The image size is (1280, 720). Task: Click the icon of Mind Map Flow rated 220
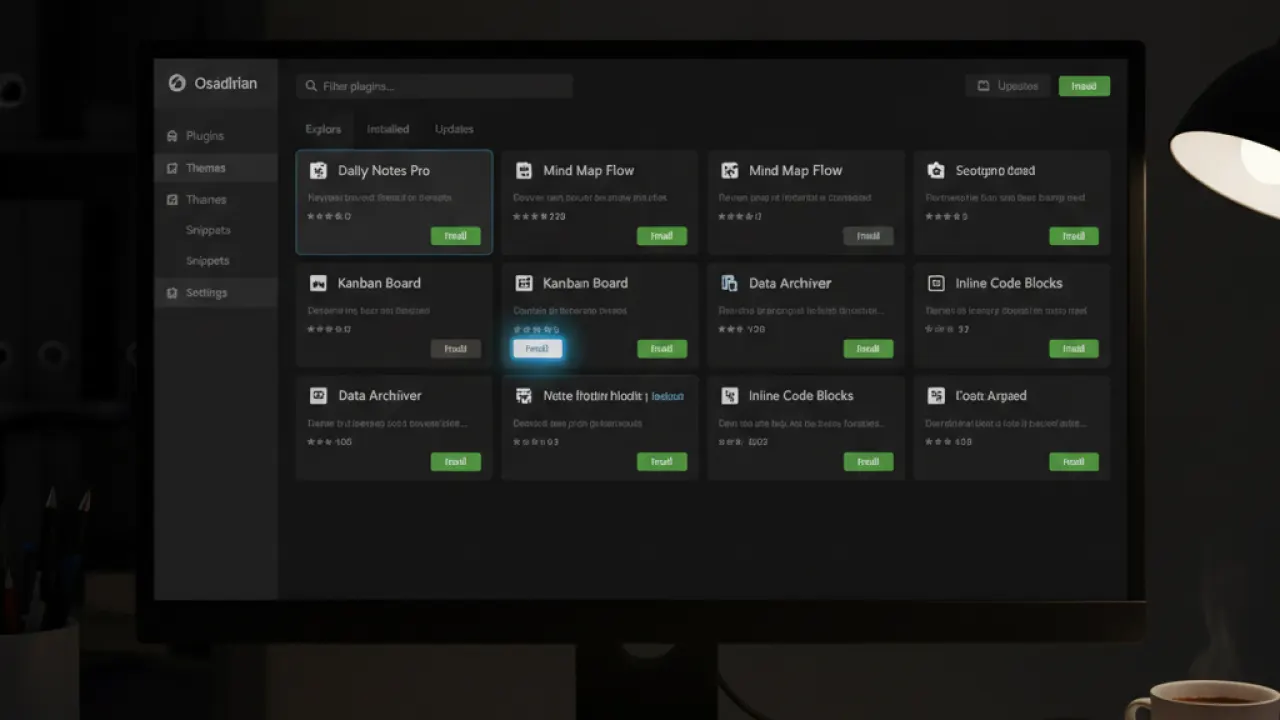pyautogui.click(x=524, y=171)
